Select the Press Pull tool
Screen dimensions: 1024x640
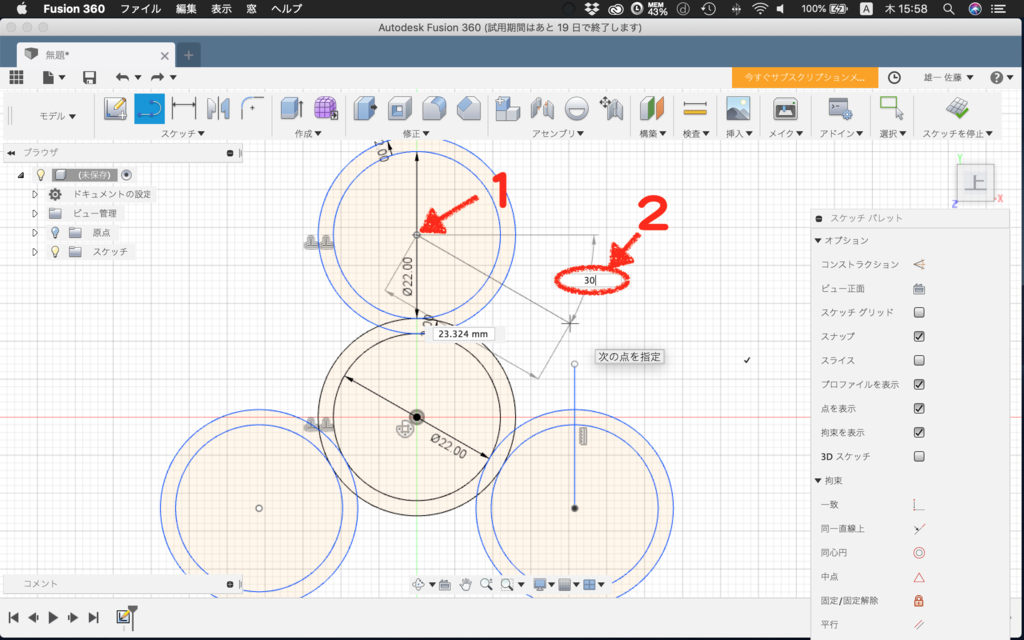click(365, 108)
